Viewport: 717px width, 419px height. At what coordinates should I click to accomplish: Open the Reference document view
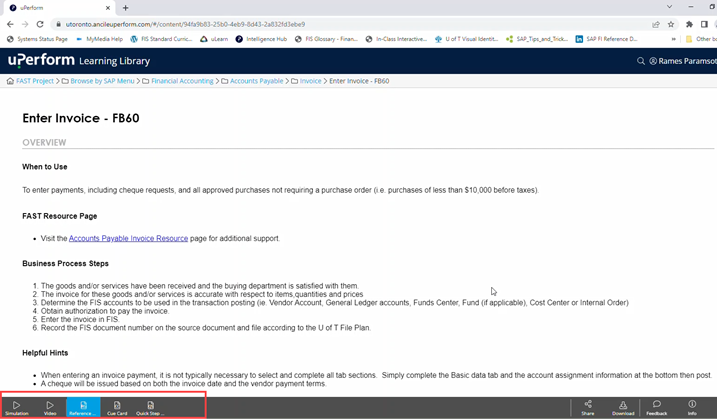[83, 407]
